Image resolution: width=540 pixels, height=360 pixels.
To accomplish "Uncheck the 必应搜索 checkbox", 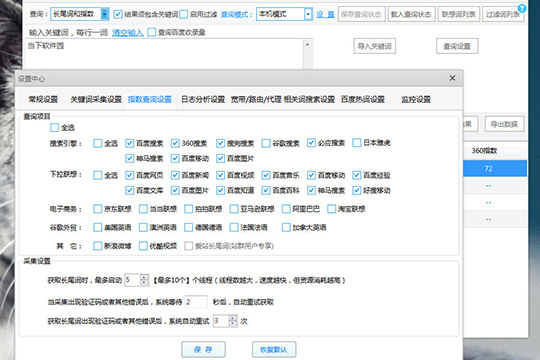I will [311, 143].
